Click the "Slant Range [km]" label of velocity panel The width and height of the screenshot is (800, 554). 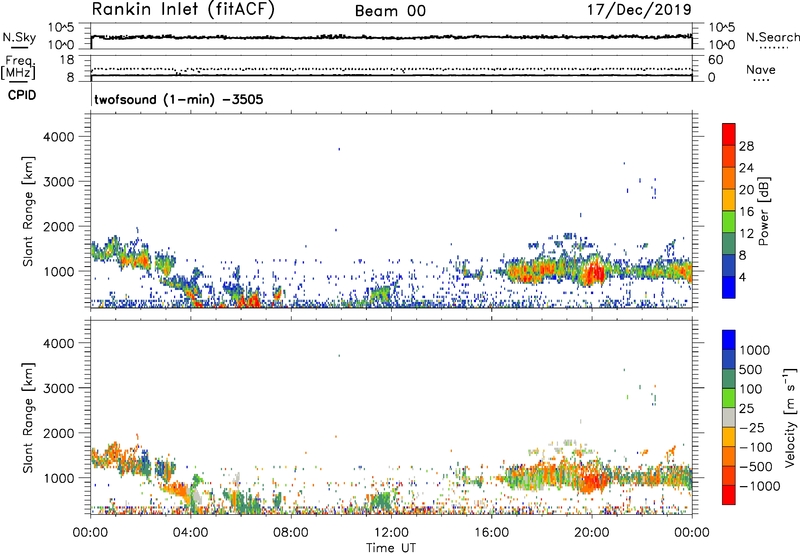(28, 417)
